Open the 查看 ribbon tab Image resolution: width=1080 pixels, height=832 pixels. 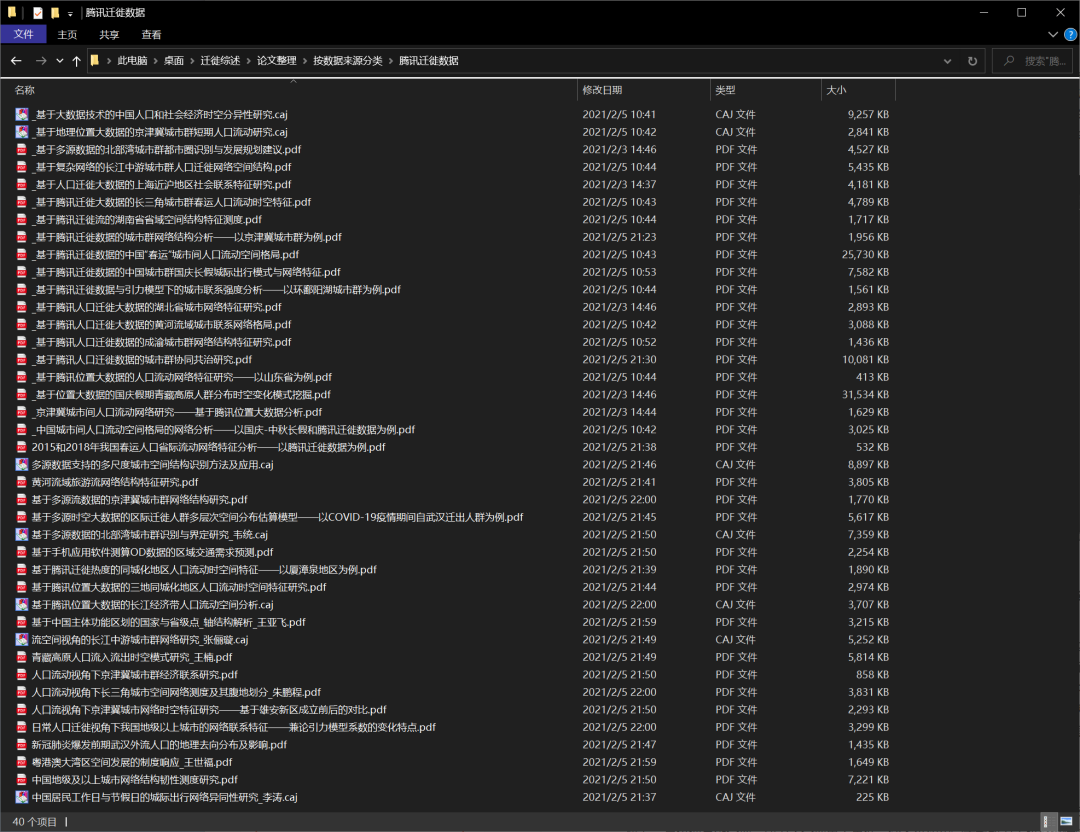(151, 34)
